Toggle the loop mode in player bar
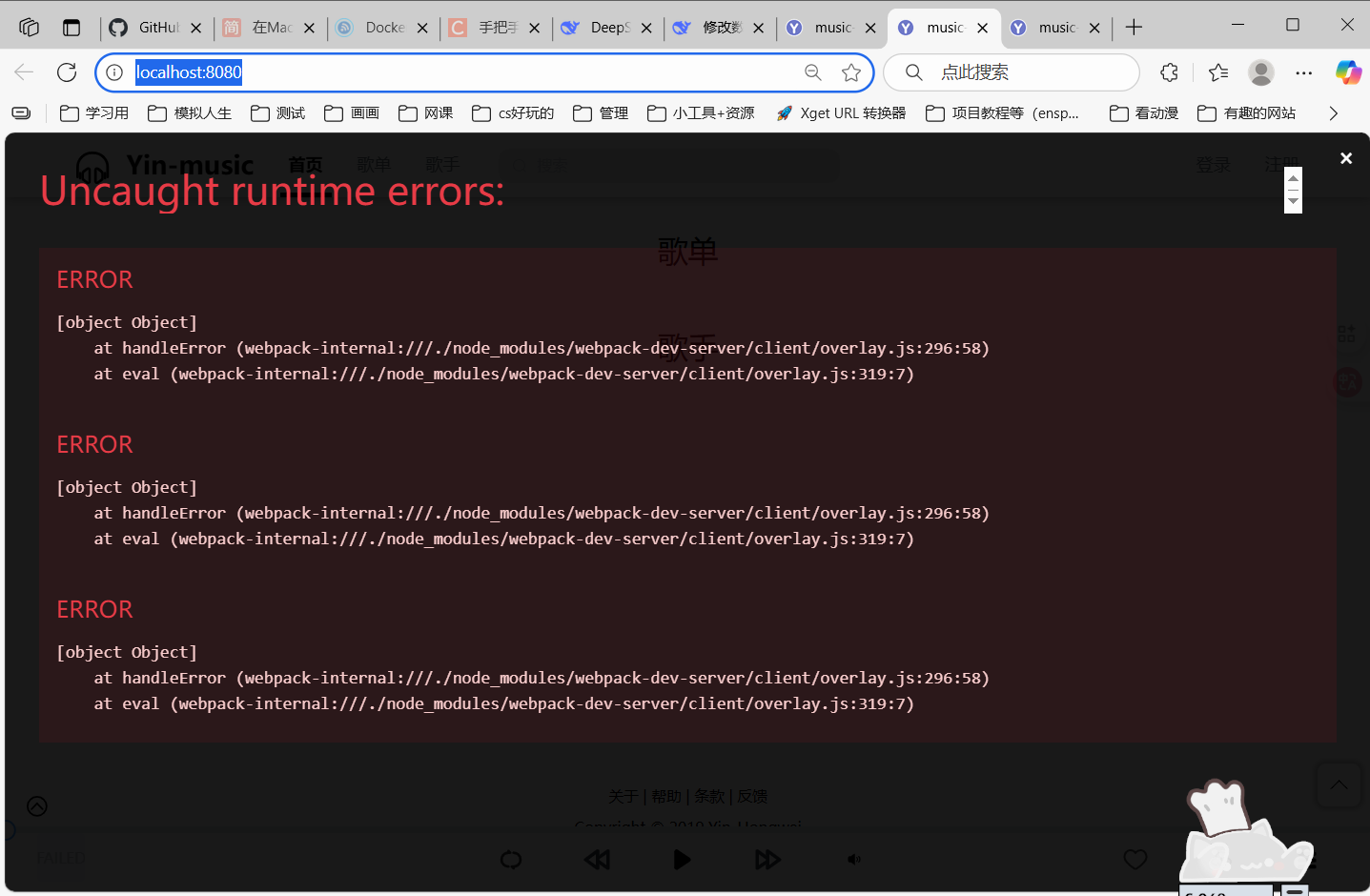Screen dimensions: 1370x896 point(511,860)
